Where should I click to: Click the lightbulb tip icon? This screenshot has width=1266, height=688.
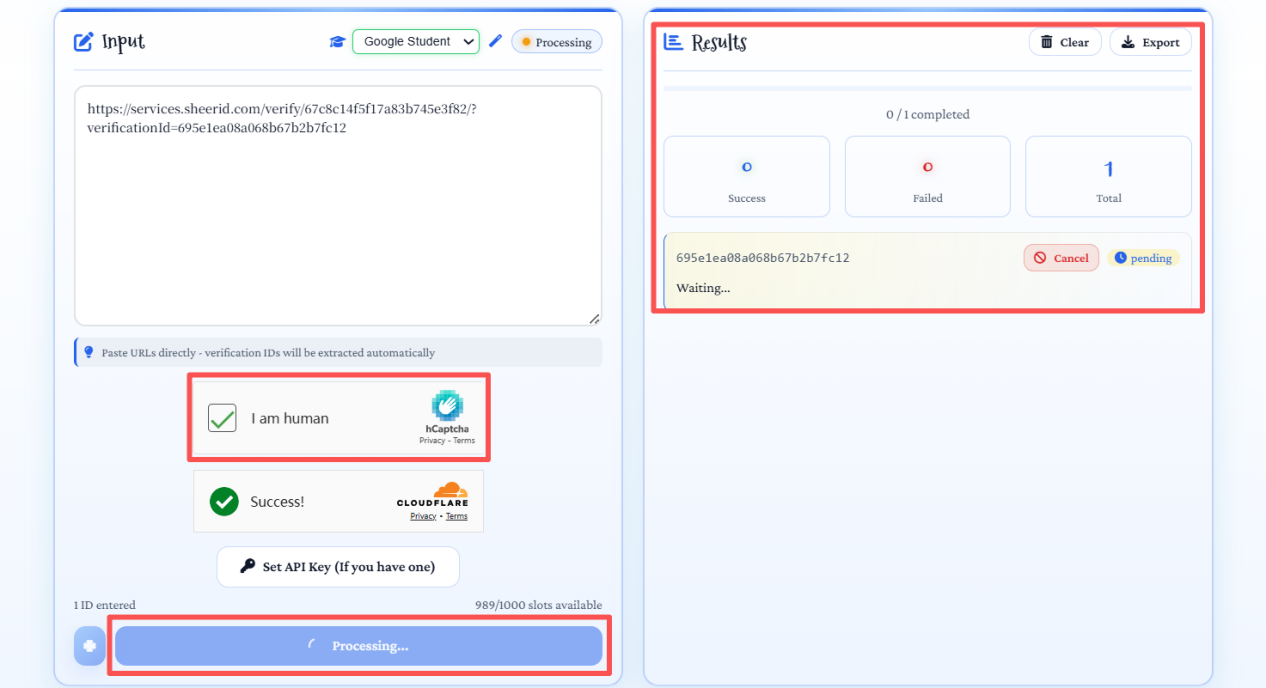(x=89, y=352)
